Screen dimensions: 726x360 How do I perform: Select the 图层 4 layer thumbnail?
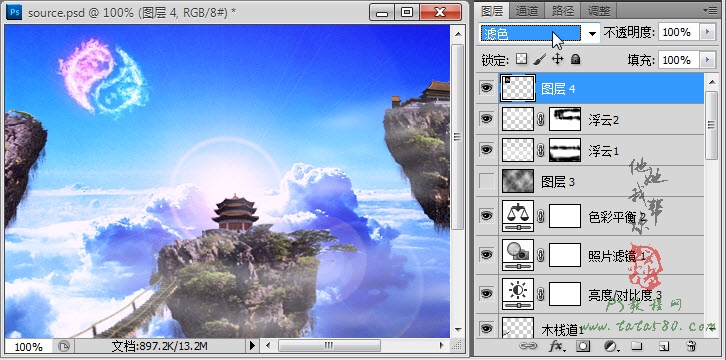tap(518, 88)
